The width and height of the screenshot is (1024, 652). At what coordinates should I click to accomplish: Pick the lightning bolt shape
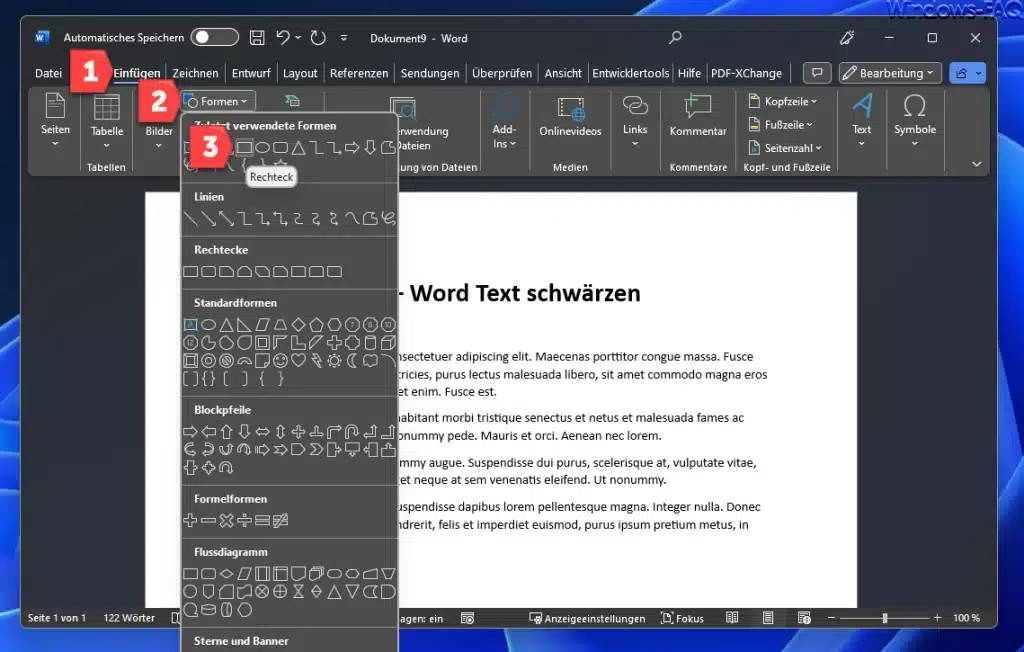point(316,360)
